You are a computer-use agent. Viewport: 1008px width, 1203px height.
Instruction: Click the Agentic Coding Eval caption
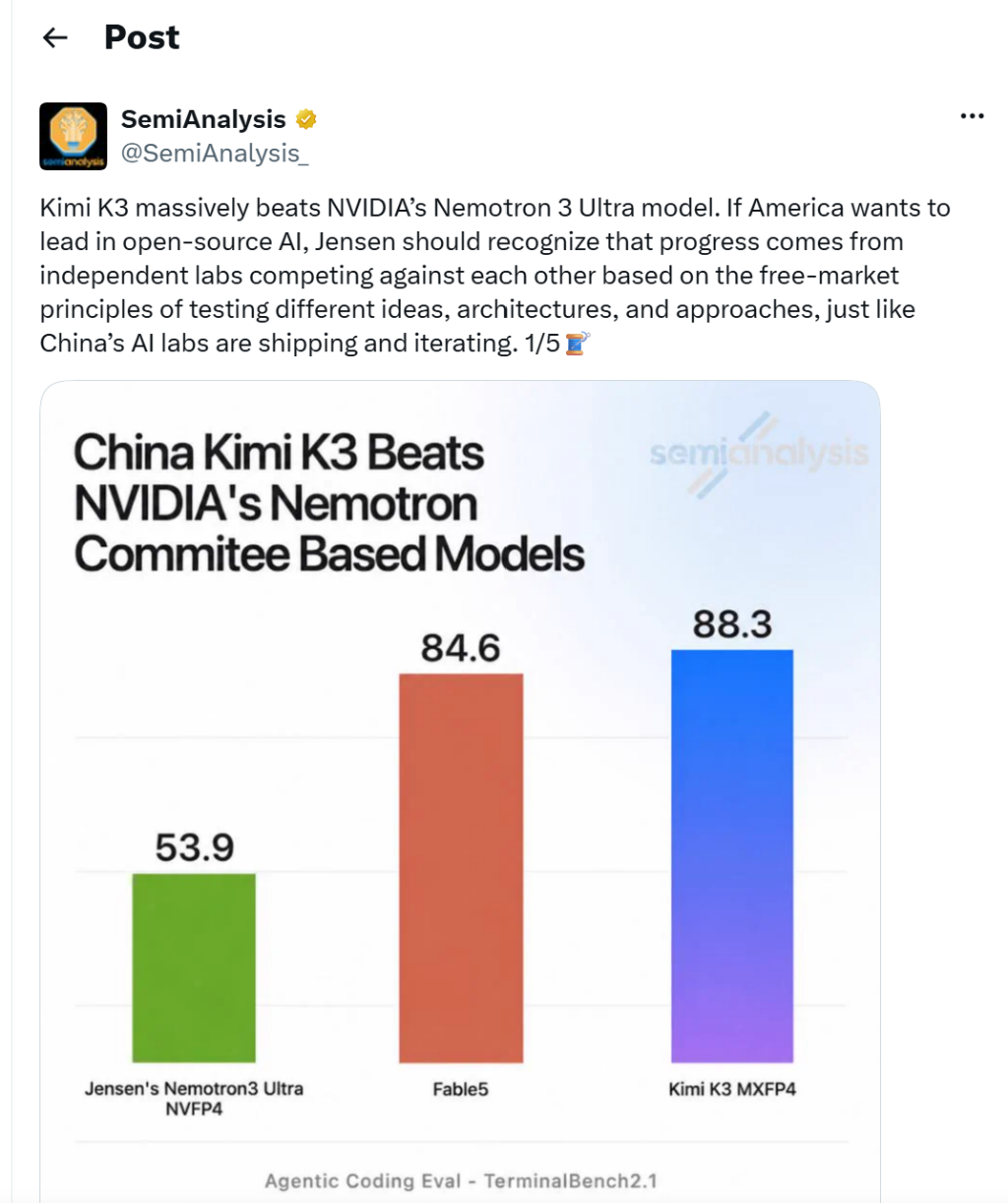coord(461,1180)
